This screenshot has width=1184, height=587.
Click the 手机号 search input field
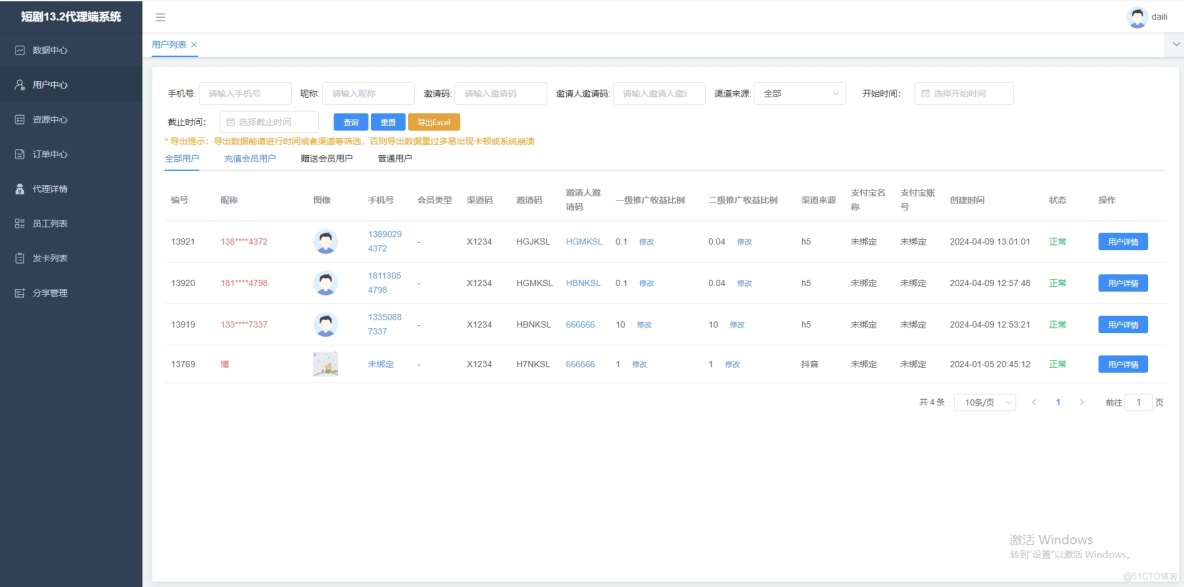coord(245,92)
